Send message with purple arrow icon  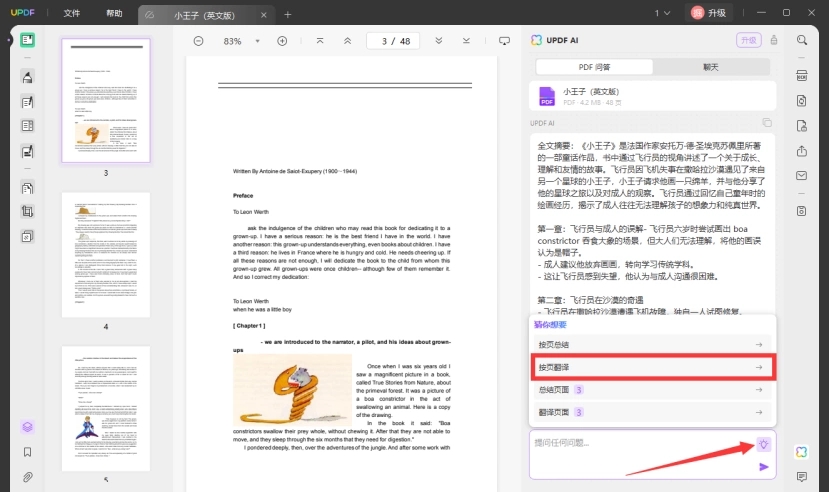coord(763,467)
